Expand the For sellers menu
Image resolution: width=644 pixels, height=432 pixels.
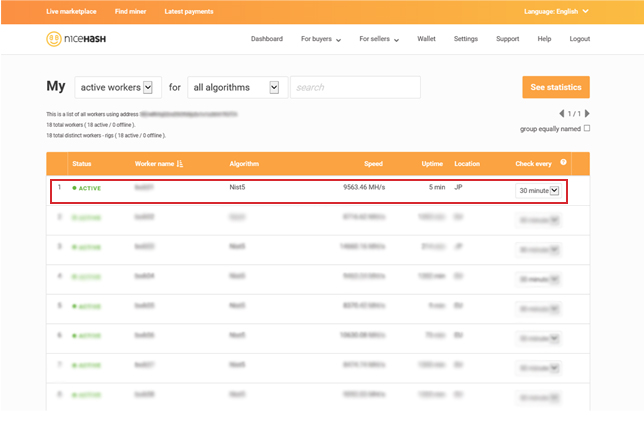point(379,39)
